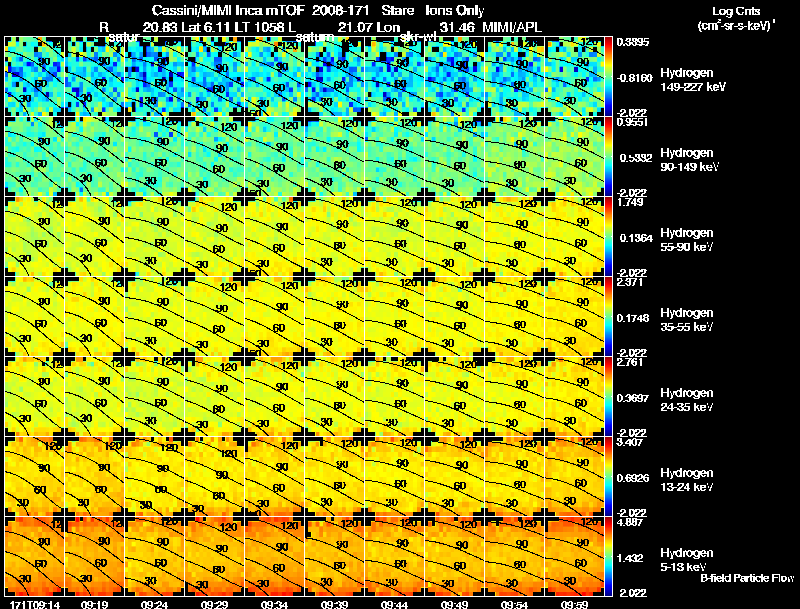This screenshot has width=800, height=609.
Task: Click the colorbar value "0.1748"
Action: [x=633, y=318]
